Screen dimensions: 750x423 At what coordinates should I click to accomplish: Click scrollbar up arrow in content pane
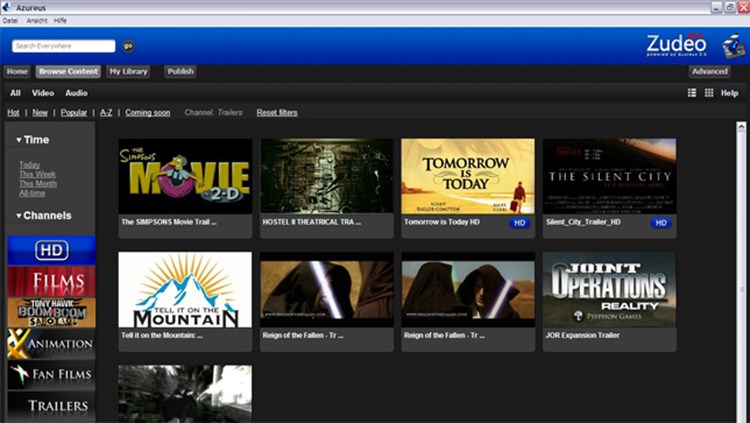click(741, 126)
